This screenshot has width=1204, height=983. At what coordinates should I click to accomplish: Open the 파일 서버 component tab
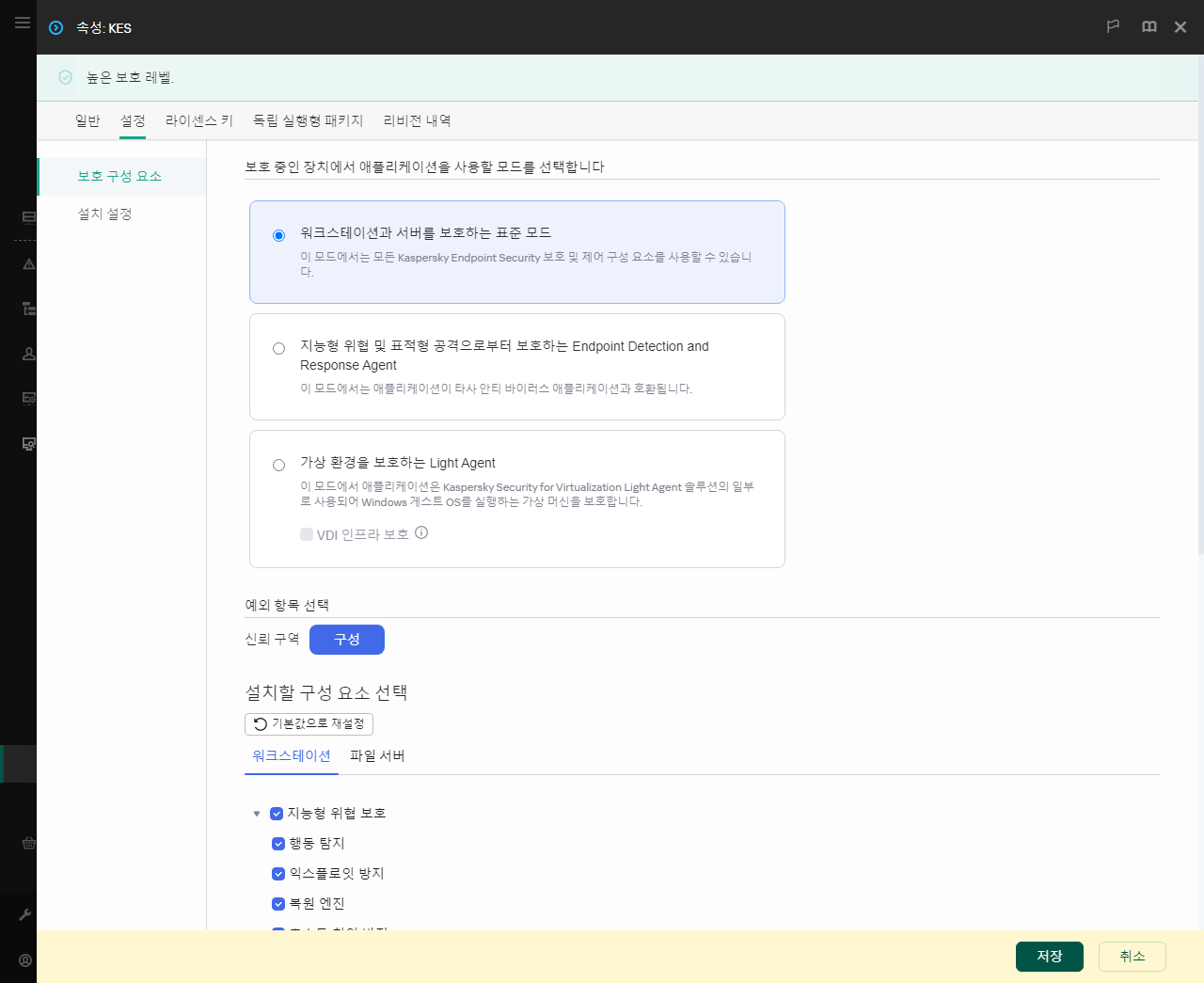377,755
